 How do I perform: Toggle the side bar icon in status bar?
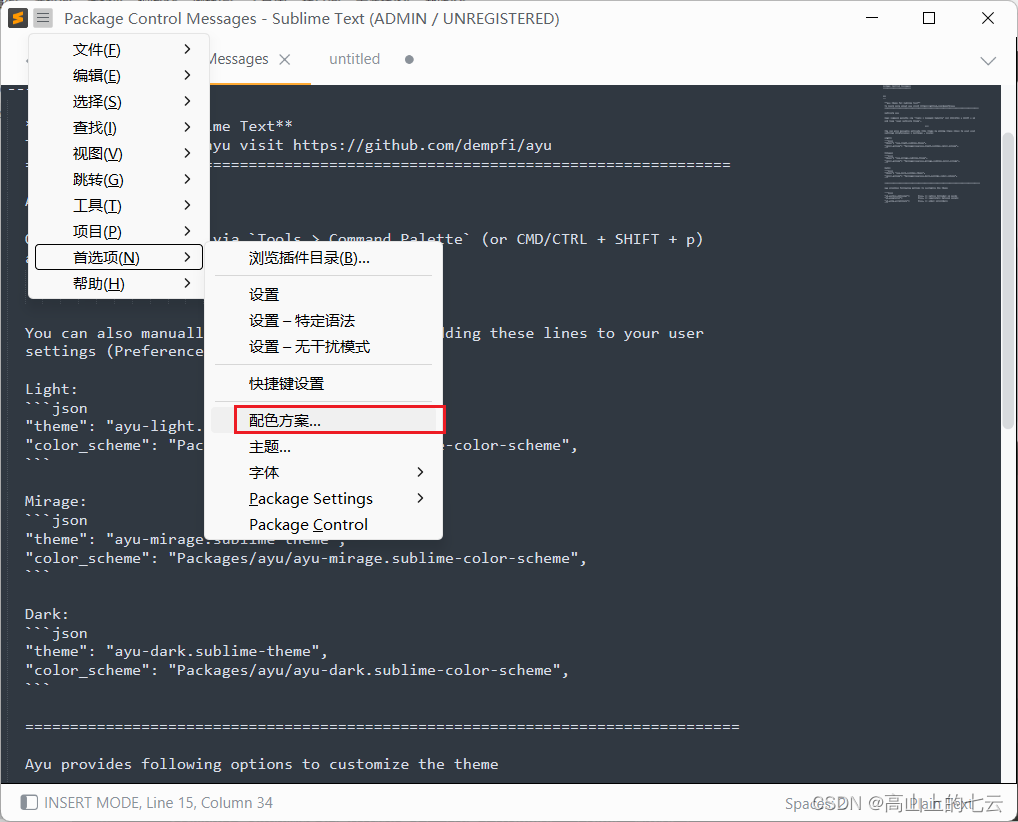(x=29, y=803)
